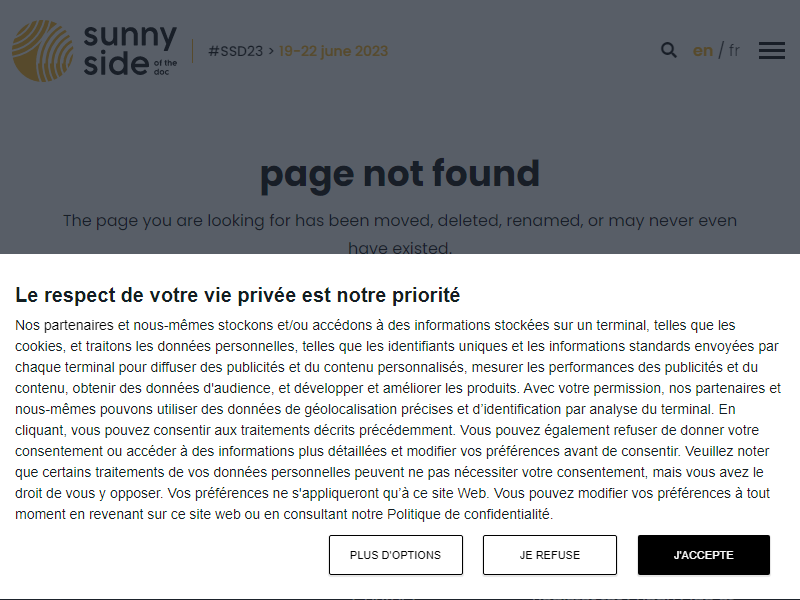The image size is (800, 600).
Task: Select the '19-22 june 2023' date text
Action: 333,51
